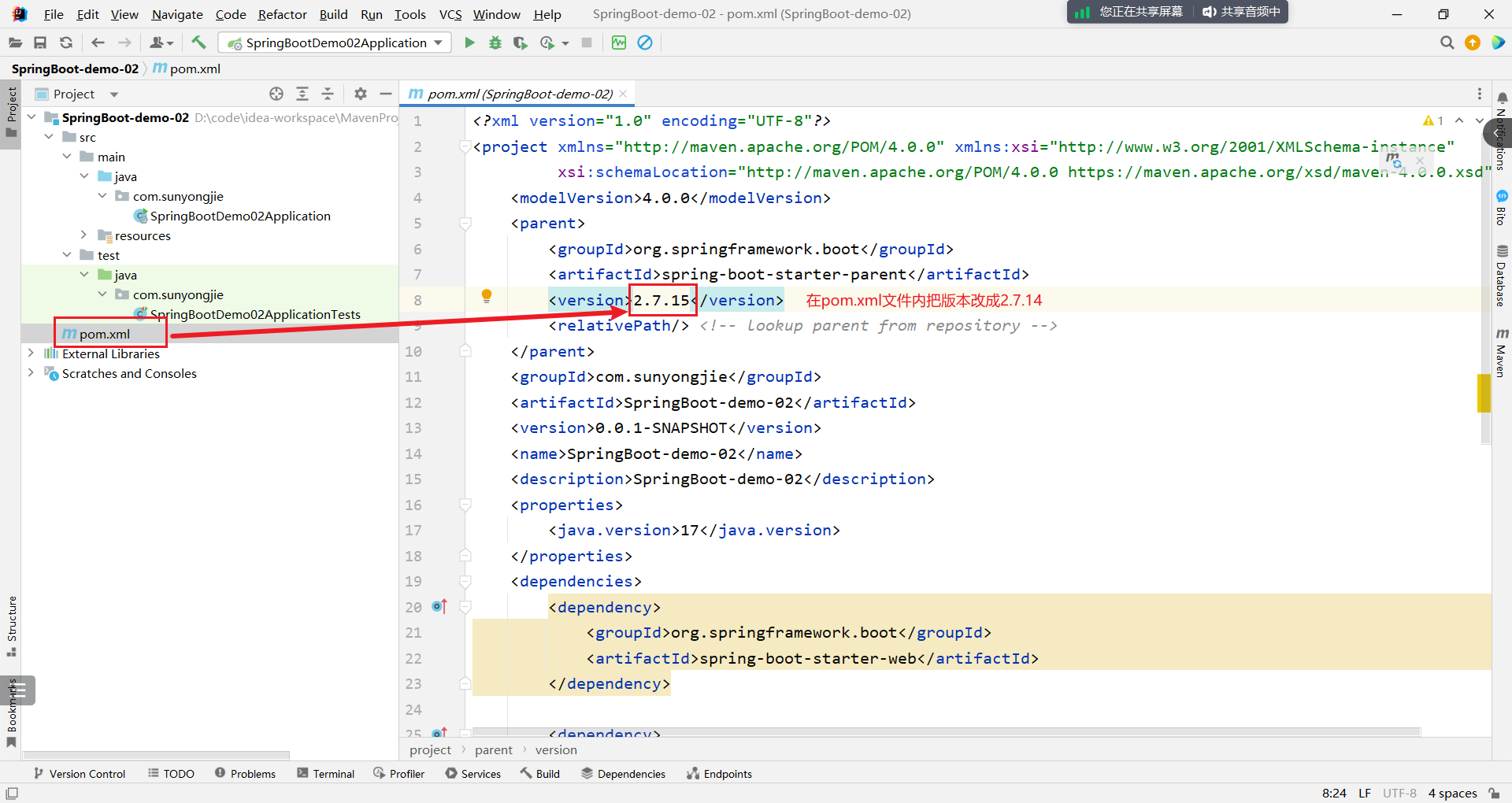
Task: Click line separator LF in status bar
Action: tap(1365, 793)
